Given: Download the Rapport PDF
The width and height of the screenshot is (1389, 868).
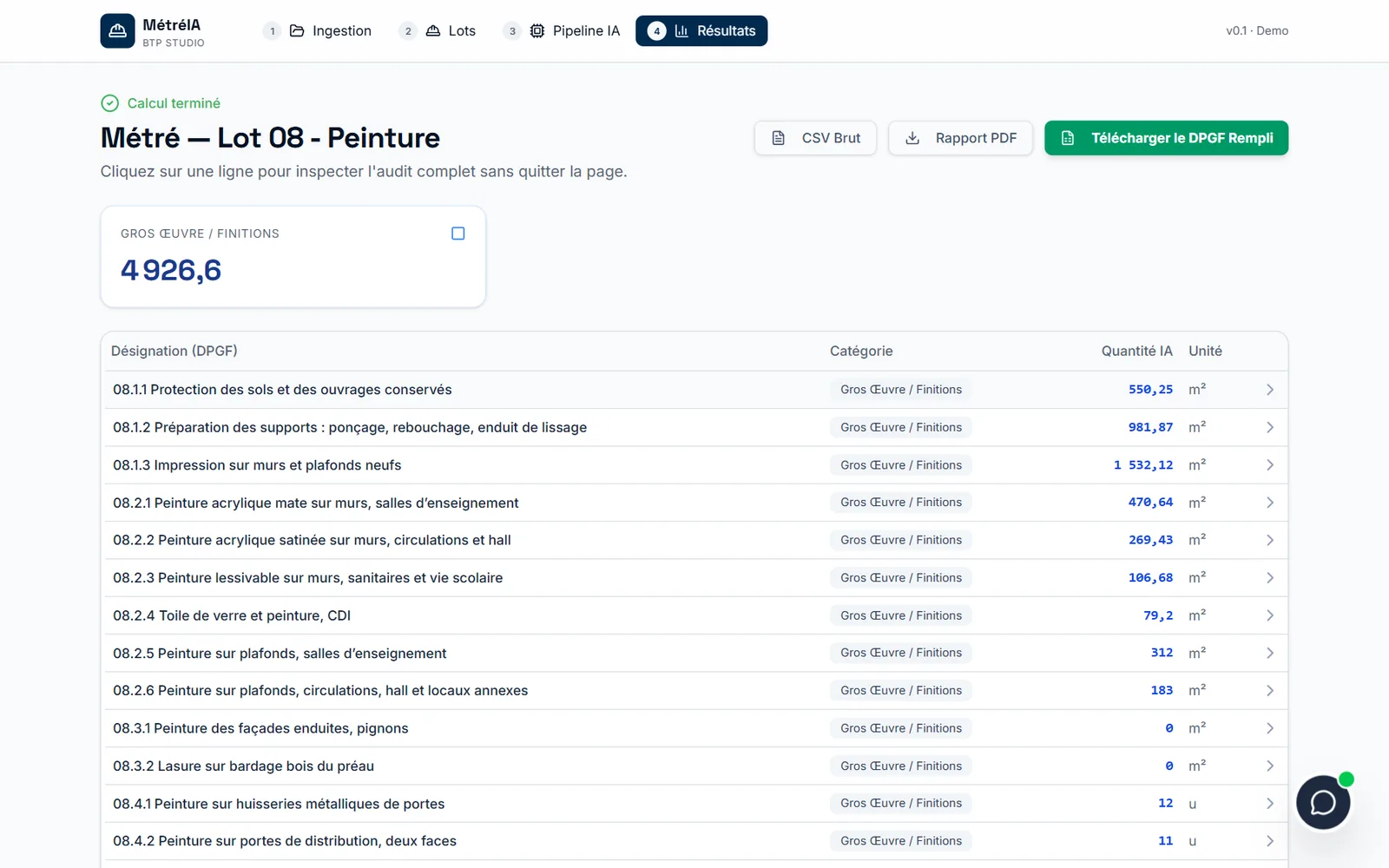Looking at the screenshot, I should coord(960,138).
